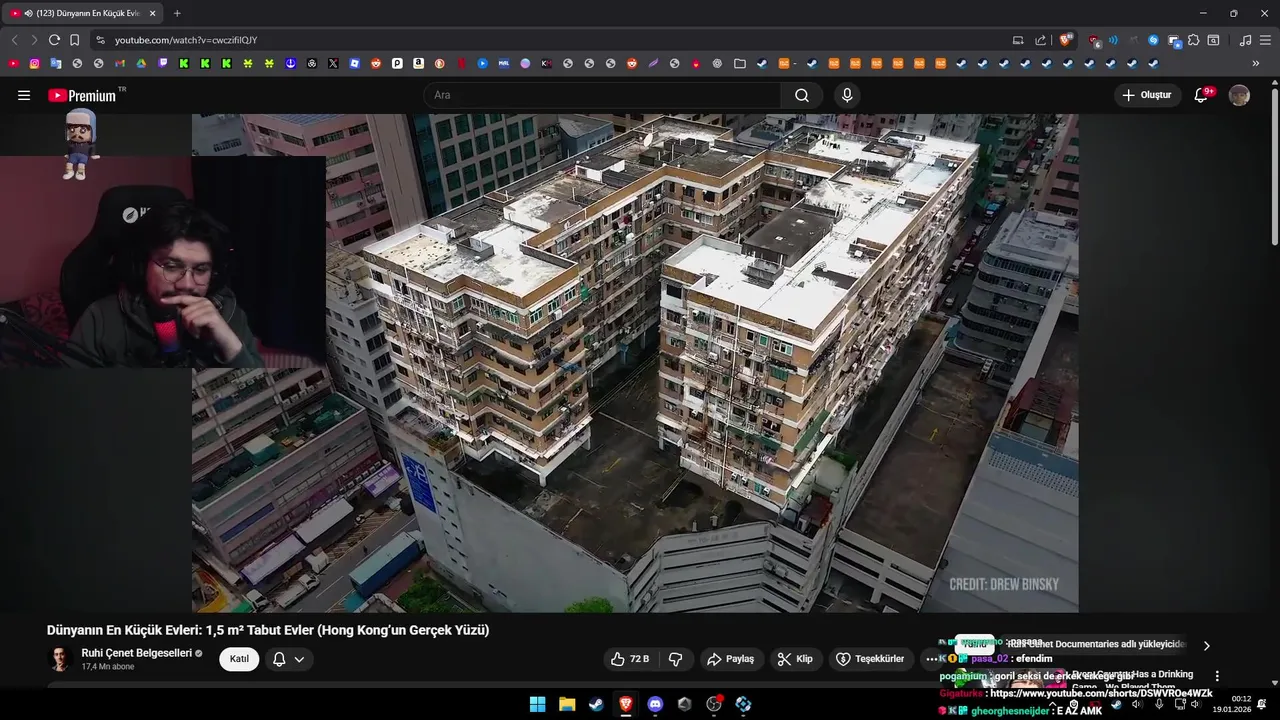Show hidden bookmarks overflow chevron
1280x720 pixels.
[1256, 63]
